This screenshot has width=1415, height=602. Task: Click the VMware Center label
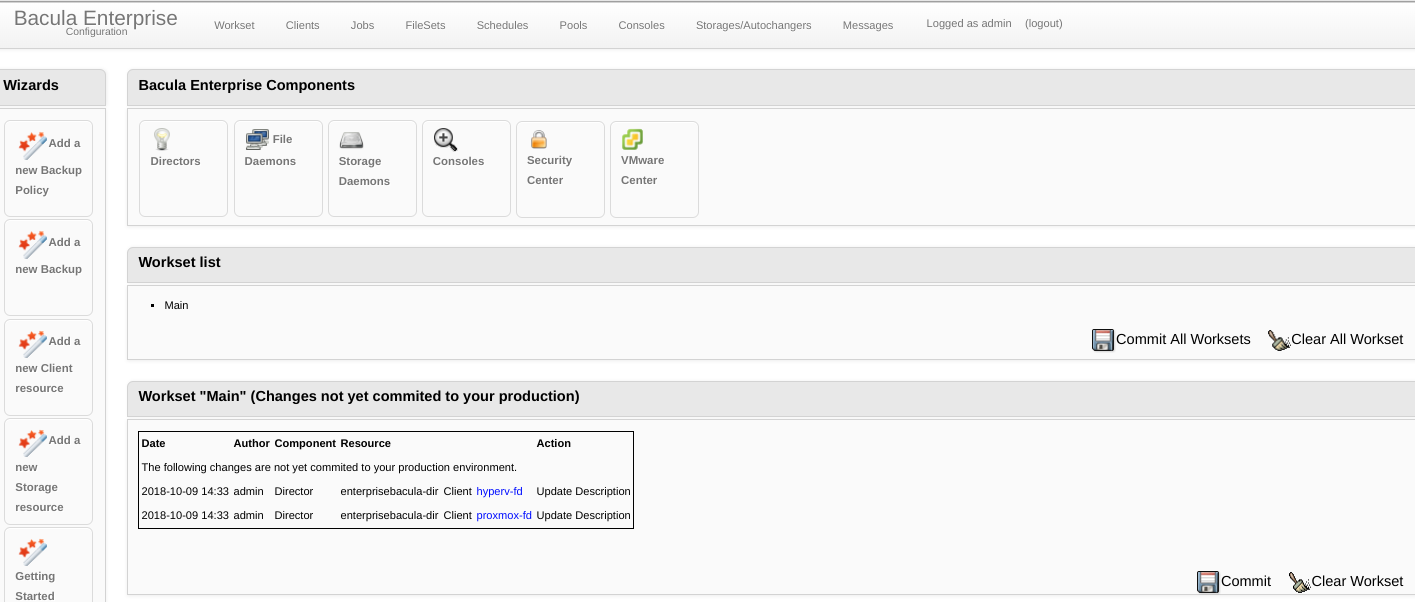click(x=642, y=170)
